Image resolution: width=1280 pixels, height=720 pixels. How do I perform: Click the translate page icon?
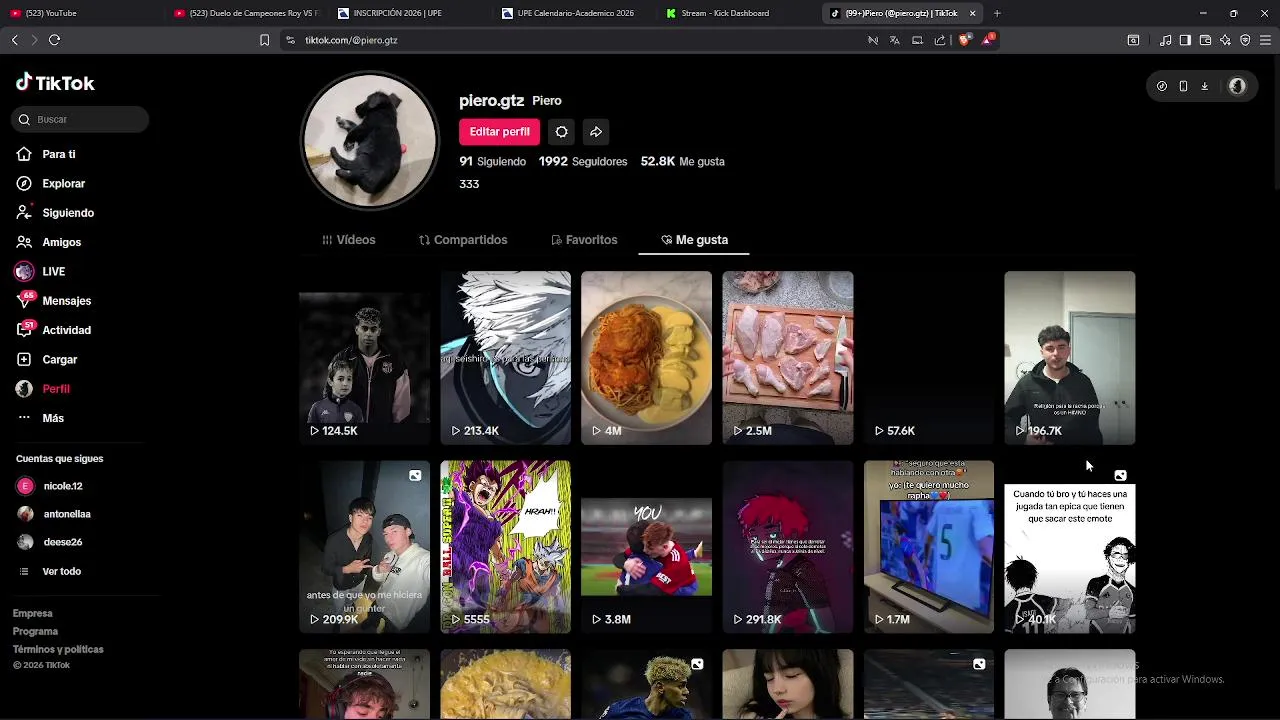pos(894,40)
